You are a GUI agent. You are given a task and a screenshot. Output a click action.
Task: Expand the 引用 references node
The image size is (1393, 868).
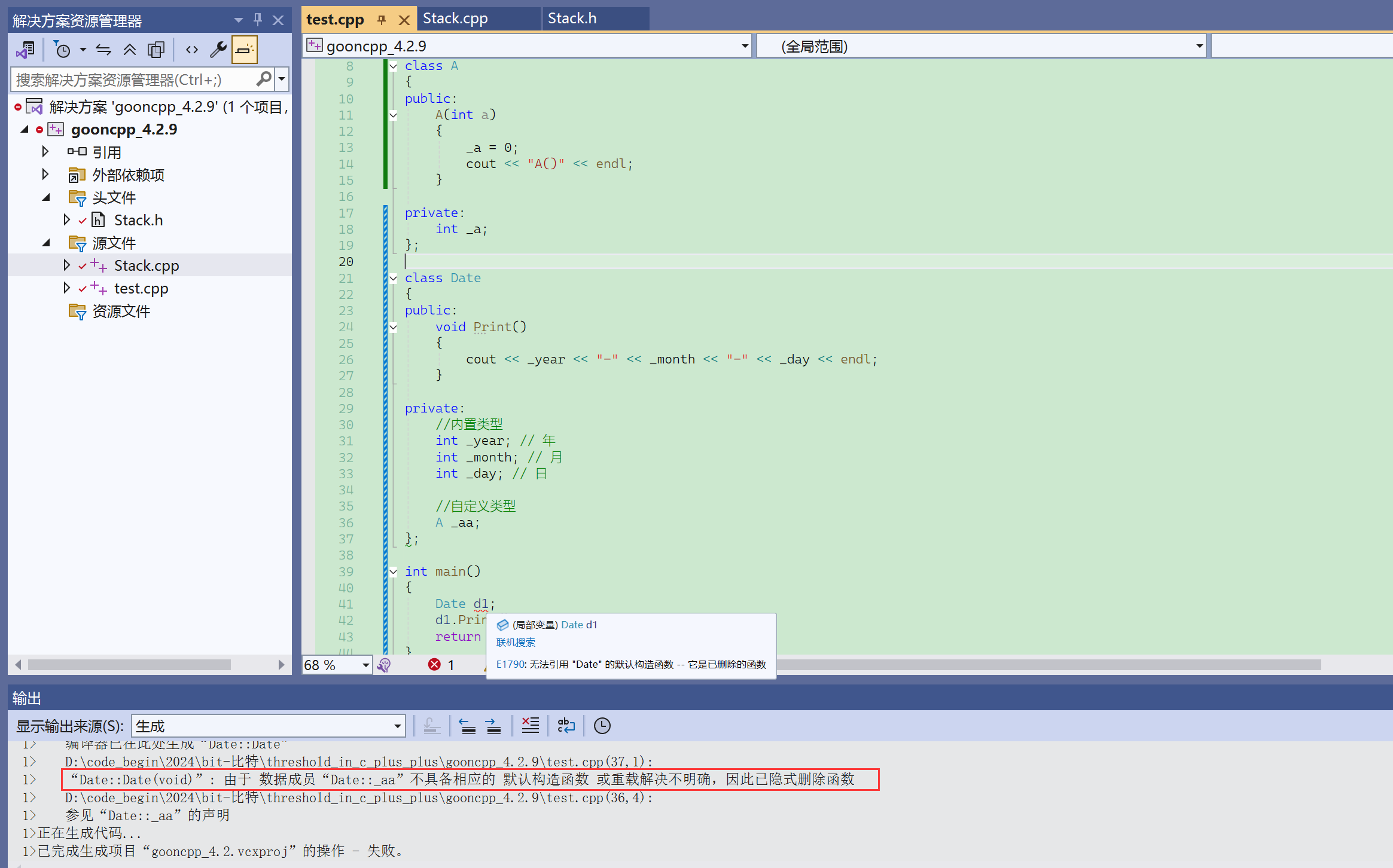click(x=45, y=152)
